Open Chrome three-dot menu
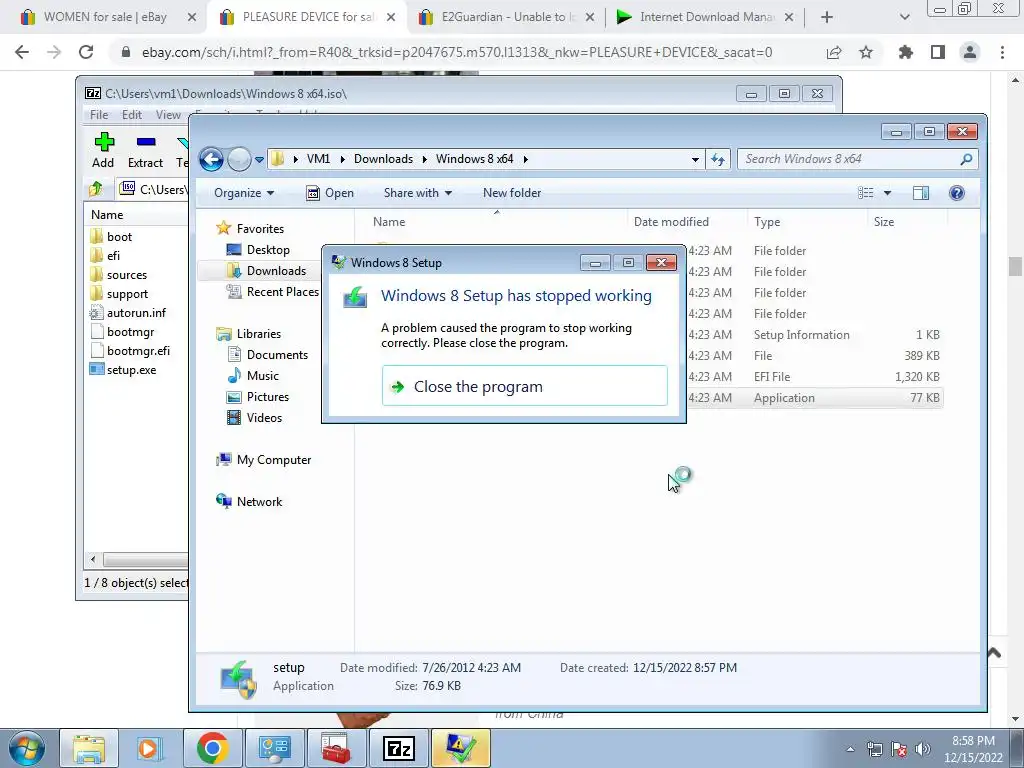Image resolution: width=1024 pixels, height=768 pixels. click(1002, 52)
